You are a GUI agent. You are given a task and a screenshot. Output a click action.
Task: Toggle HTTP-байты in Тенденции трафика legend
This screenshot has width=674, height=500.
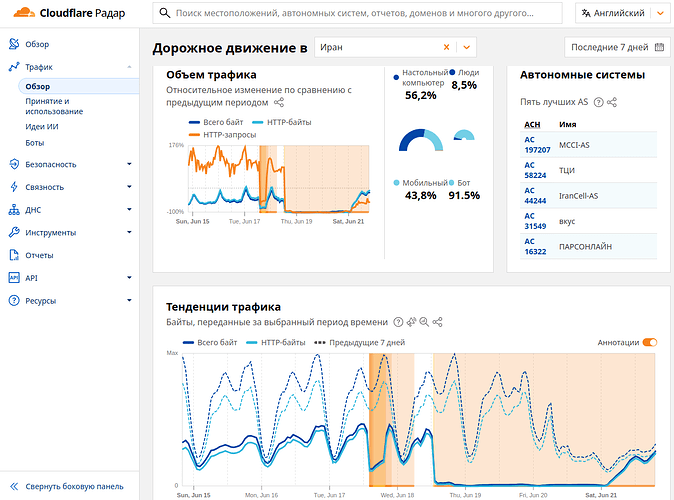pos(276,343)
